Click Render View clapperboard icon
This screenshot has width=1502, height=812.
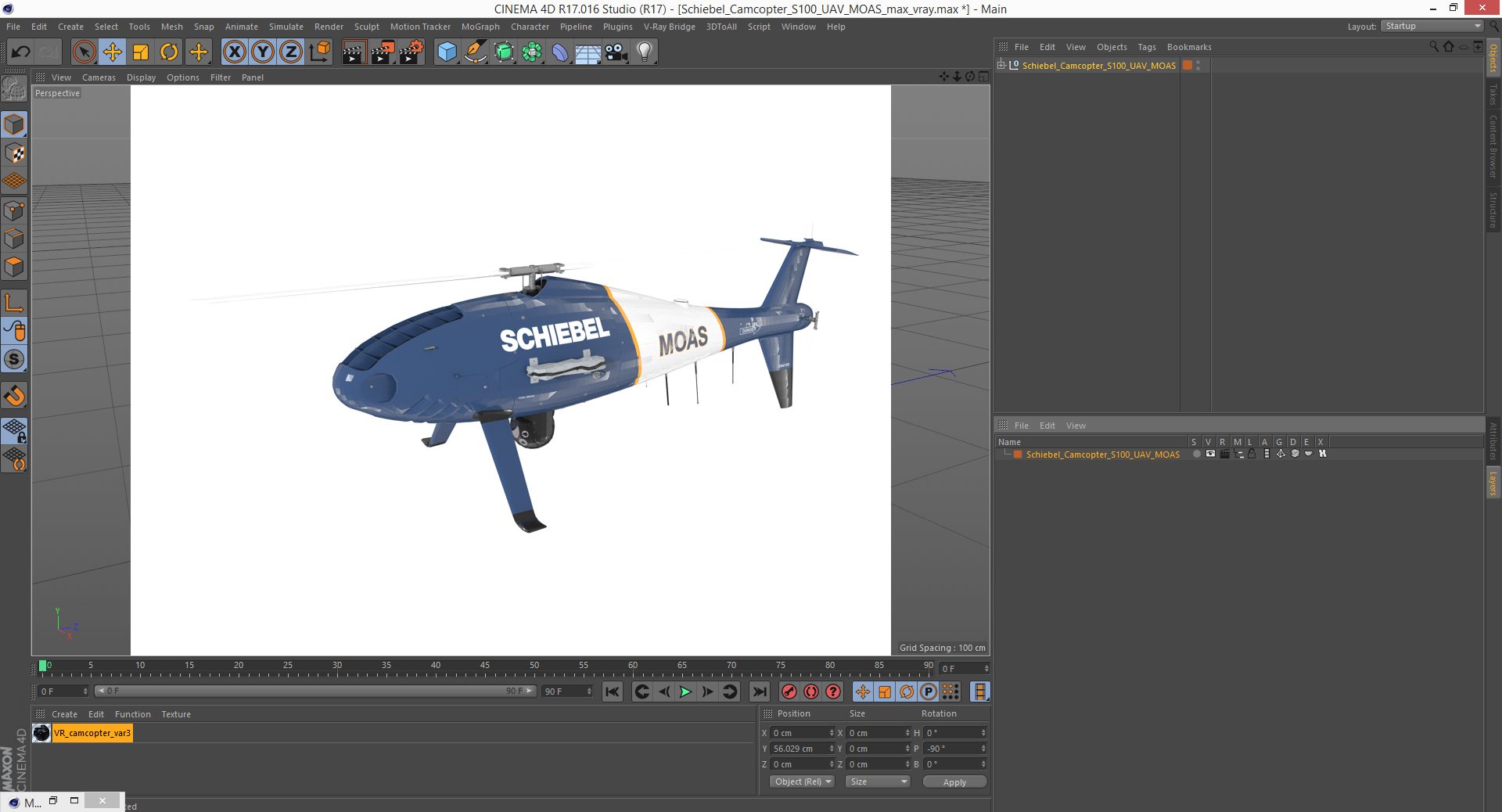(354, 52)
